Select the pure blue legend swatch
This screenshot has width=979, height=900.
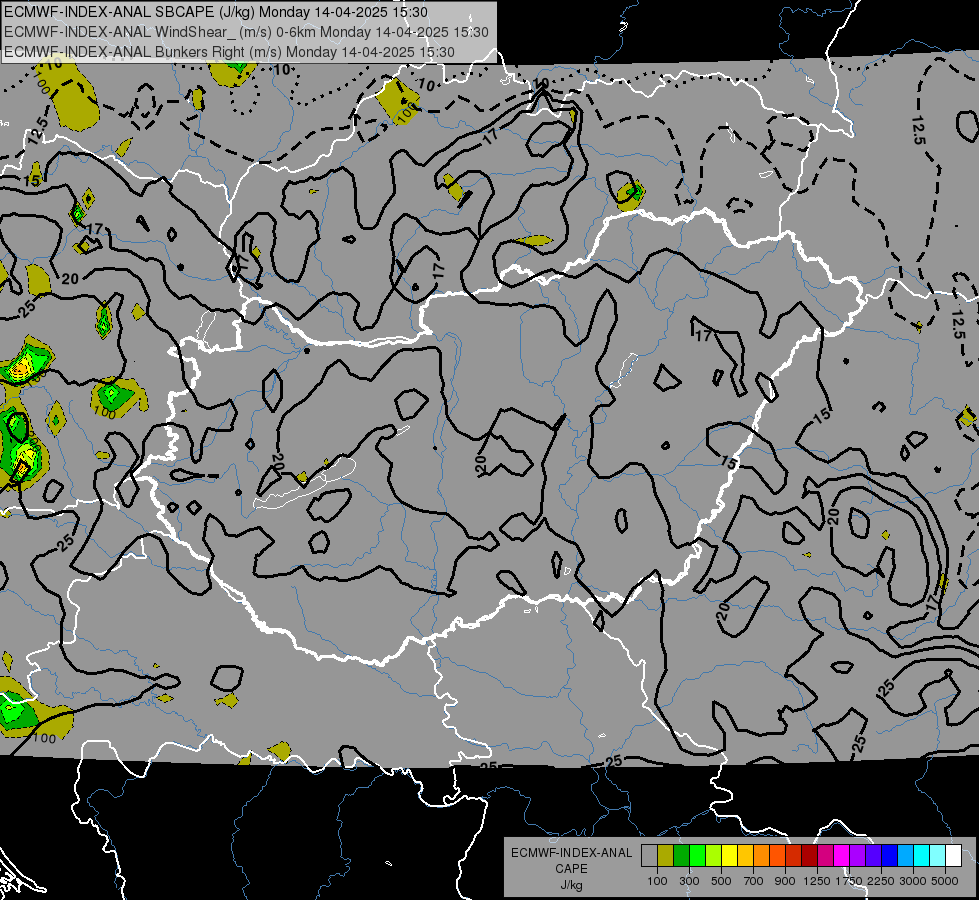pos(889,856)
